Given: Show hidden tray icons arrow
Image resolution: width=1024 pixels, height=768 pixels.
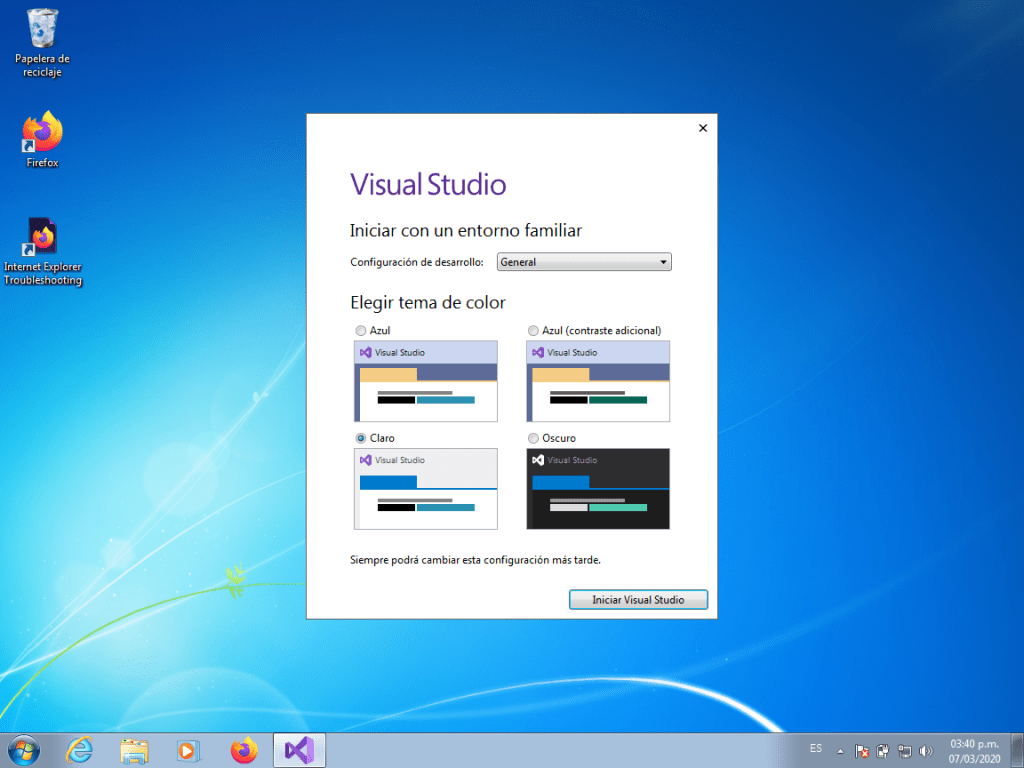Looking at the screenshot, I should pos(840,751).
